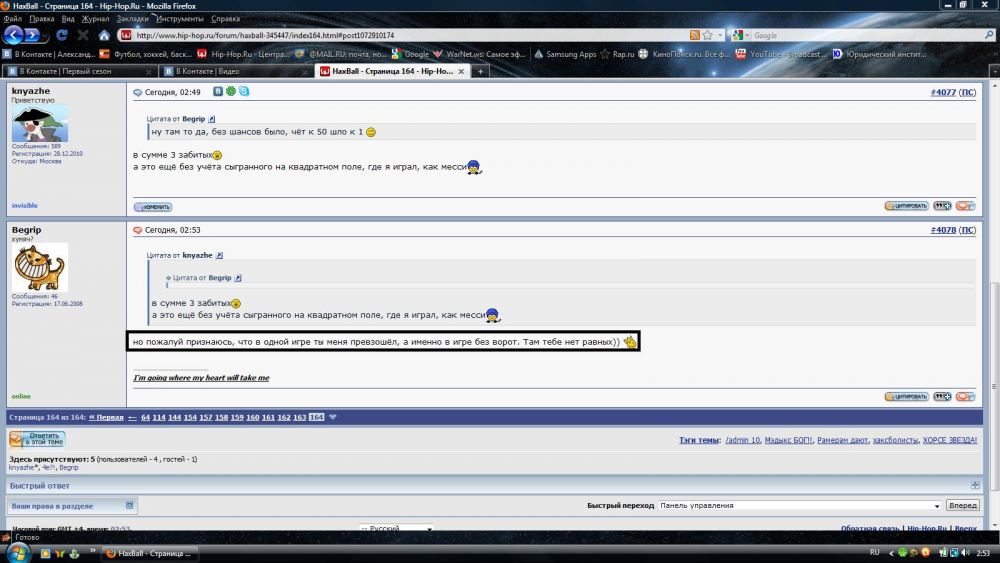The image size is (1000, 563).
Task: Click knyazhe's VKontakte contact icon
Action: click(217, 92)
